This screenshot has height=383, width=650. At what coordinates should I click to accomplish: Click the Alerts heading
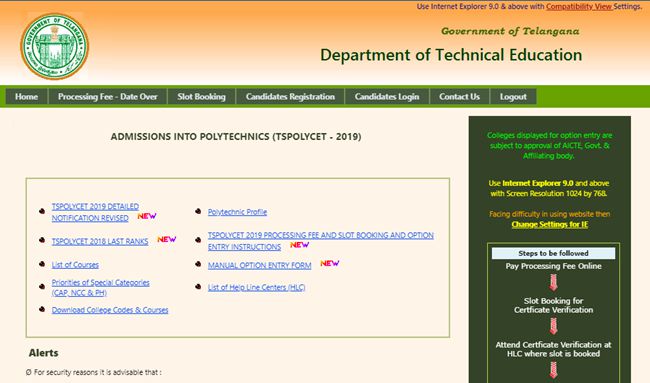(44, 353)
